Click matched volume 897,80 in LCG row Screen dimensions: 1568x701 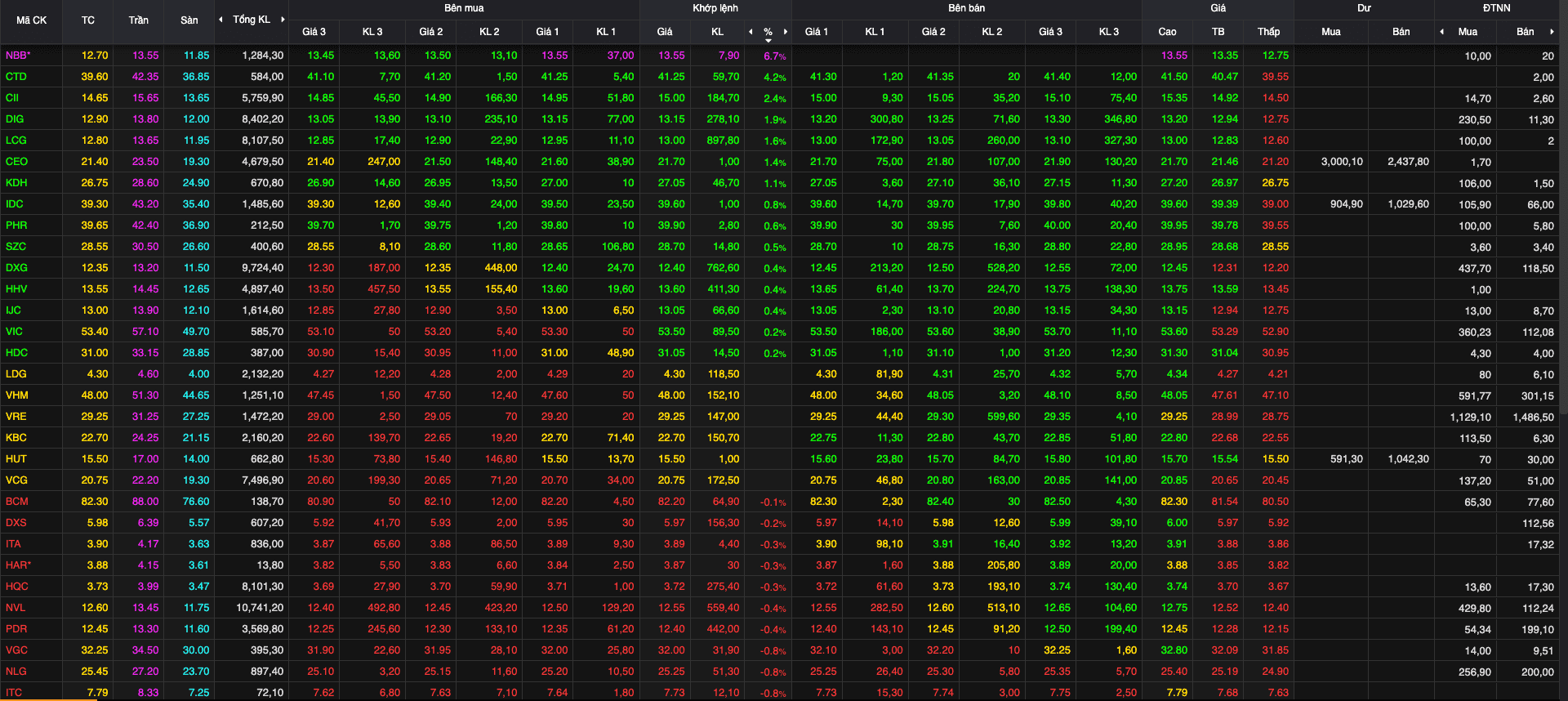tap(723, 141)
